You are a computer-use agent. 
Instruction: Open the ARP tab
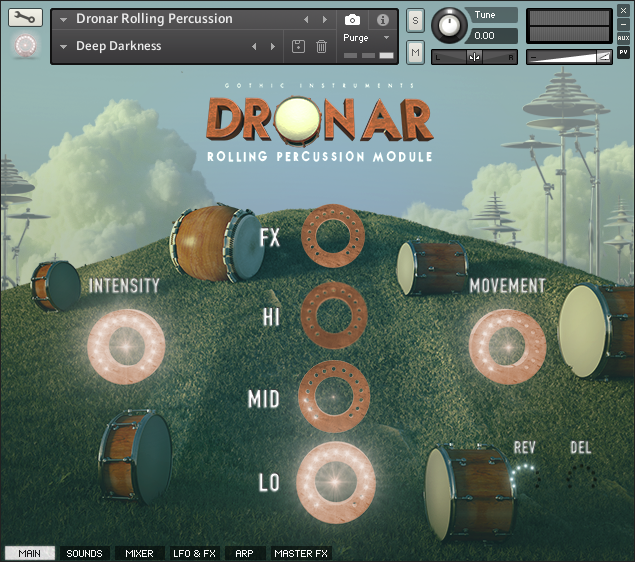(x=244, y=553)
